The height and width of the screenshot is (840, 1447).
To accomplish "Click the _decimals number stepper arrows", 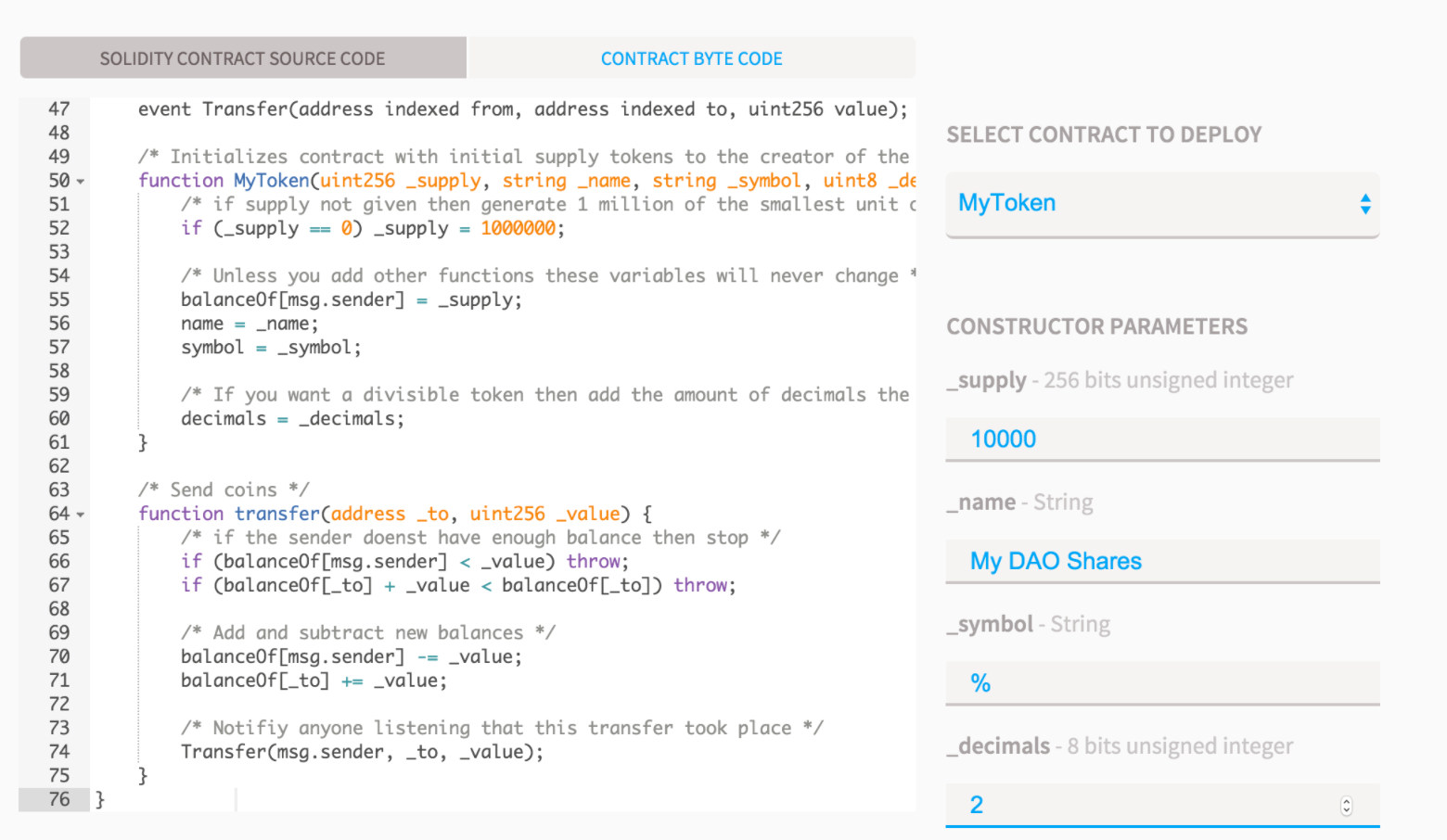I will point(1346,806).
